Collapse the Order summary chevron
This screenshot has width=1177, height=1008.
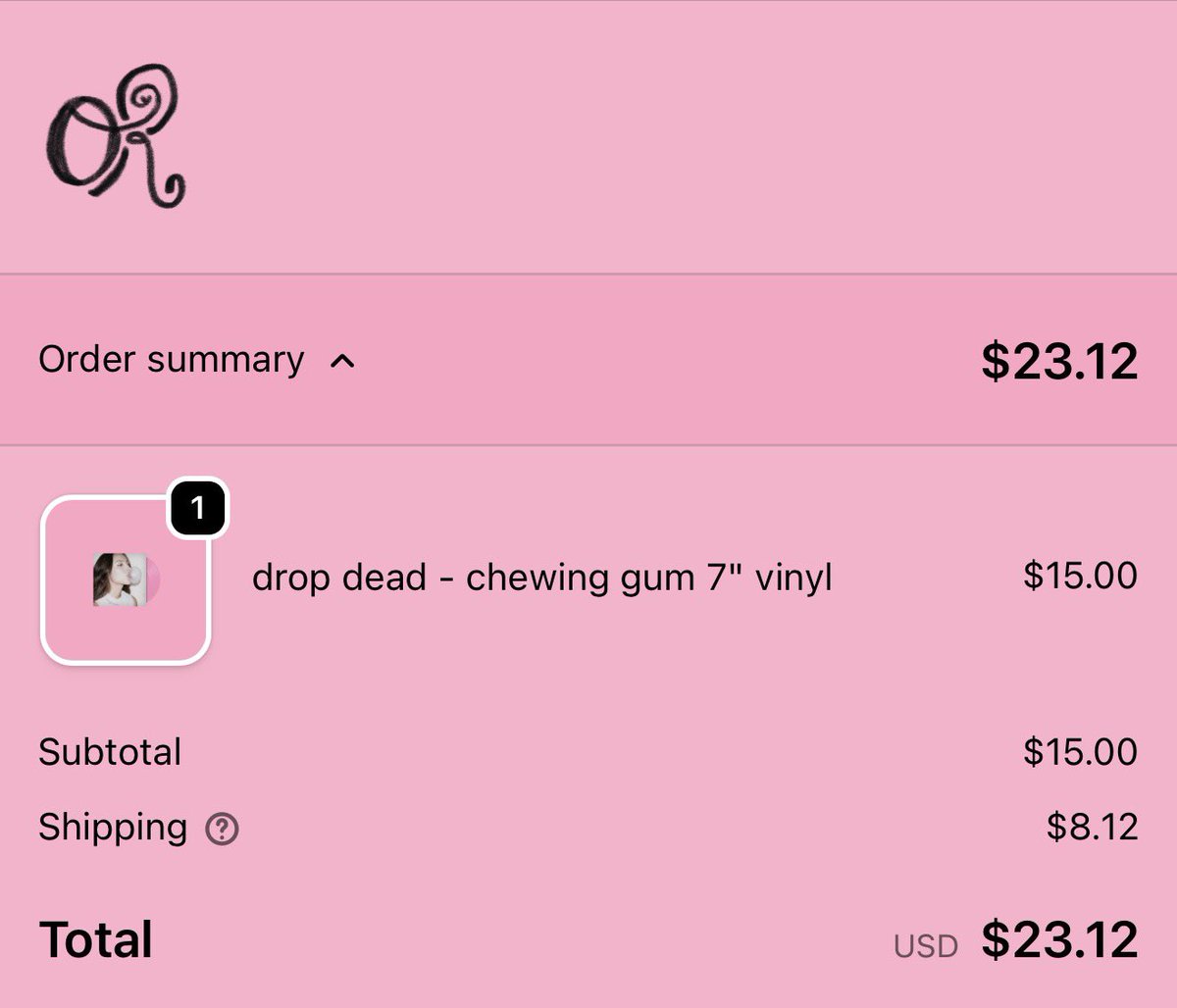point(342,361)
